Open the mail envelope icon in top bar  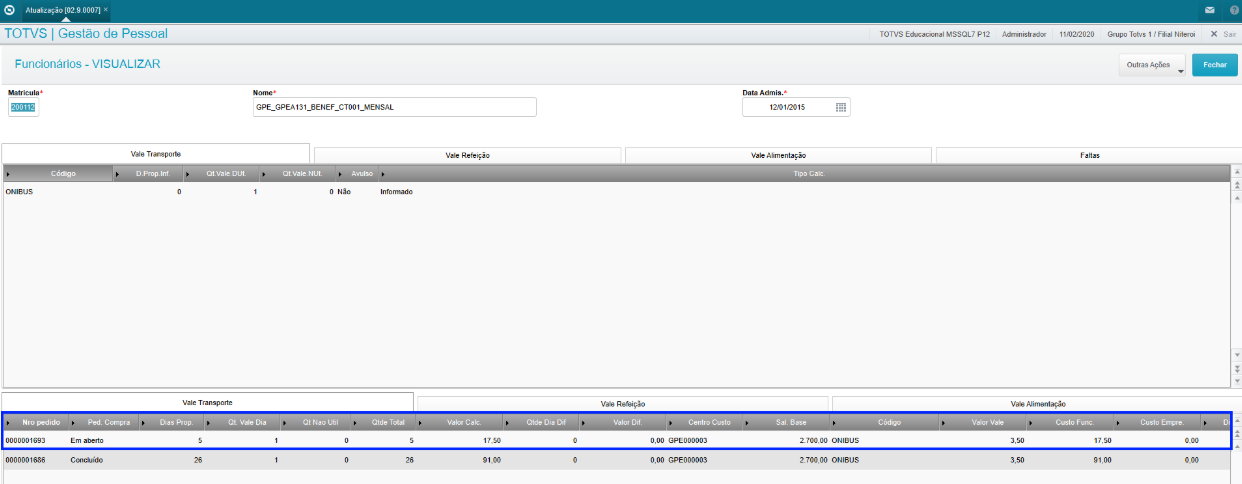1210,10
